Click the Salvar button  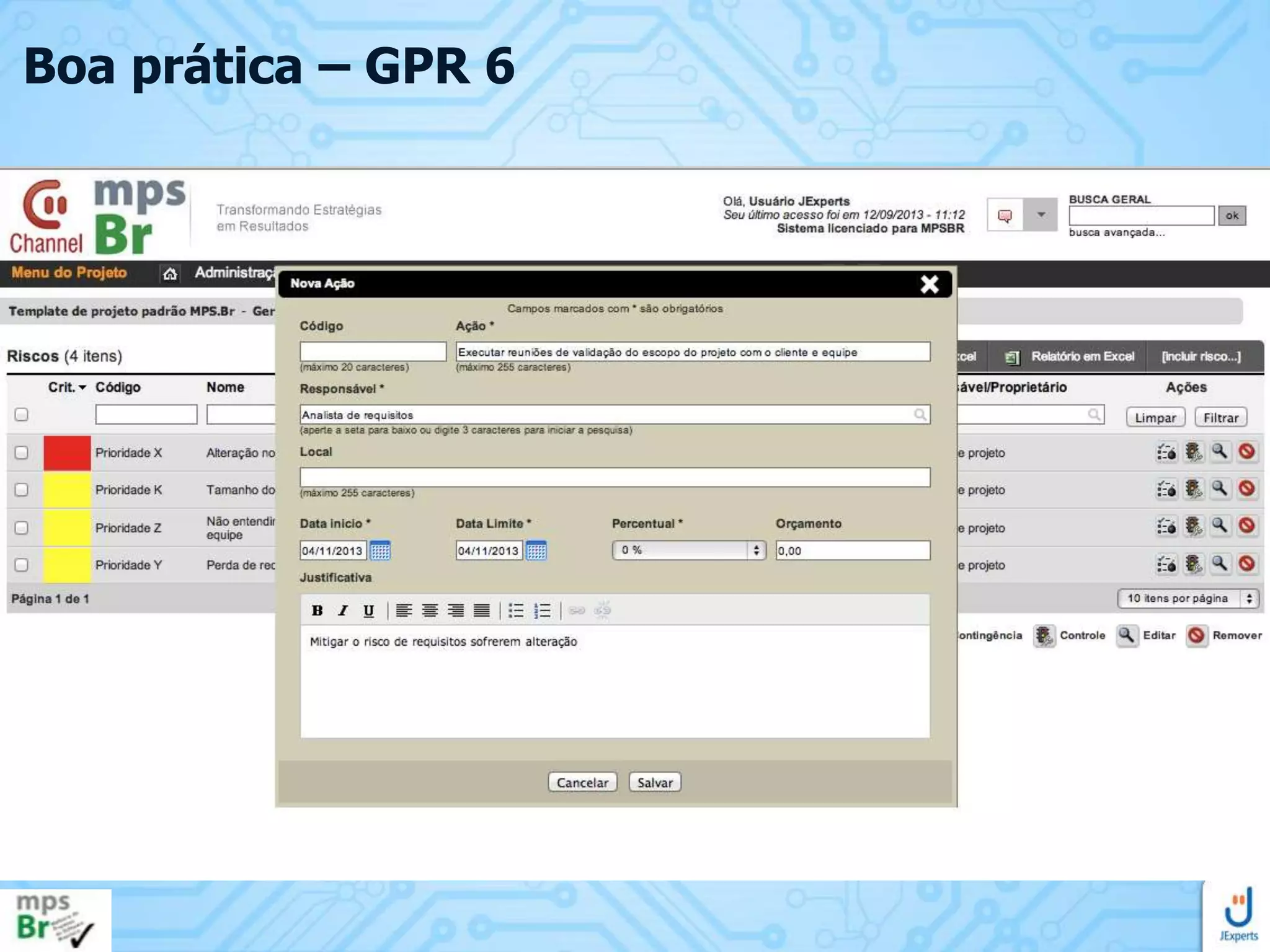pyautogui.click(x=655, y=782)
